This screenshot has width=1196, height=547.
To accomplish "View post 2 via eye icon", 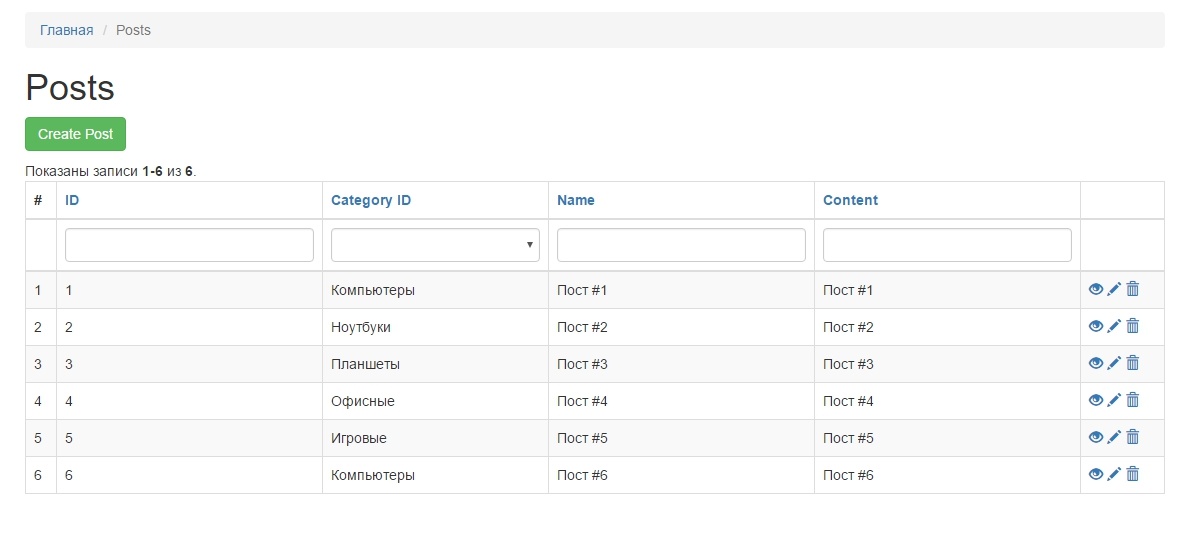I will (1096, 326).
